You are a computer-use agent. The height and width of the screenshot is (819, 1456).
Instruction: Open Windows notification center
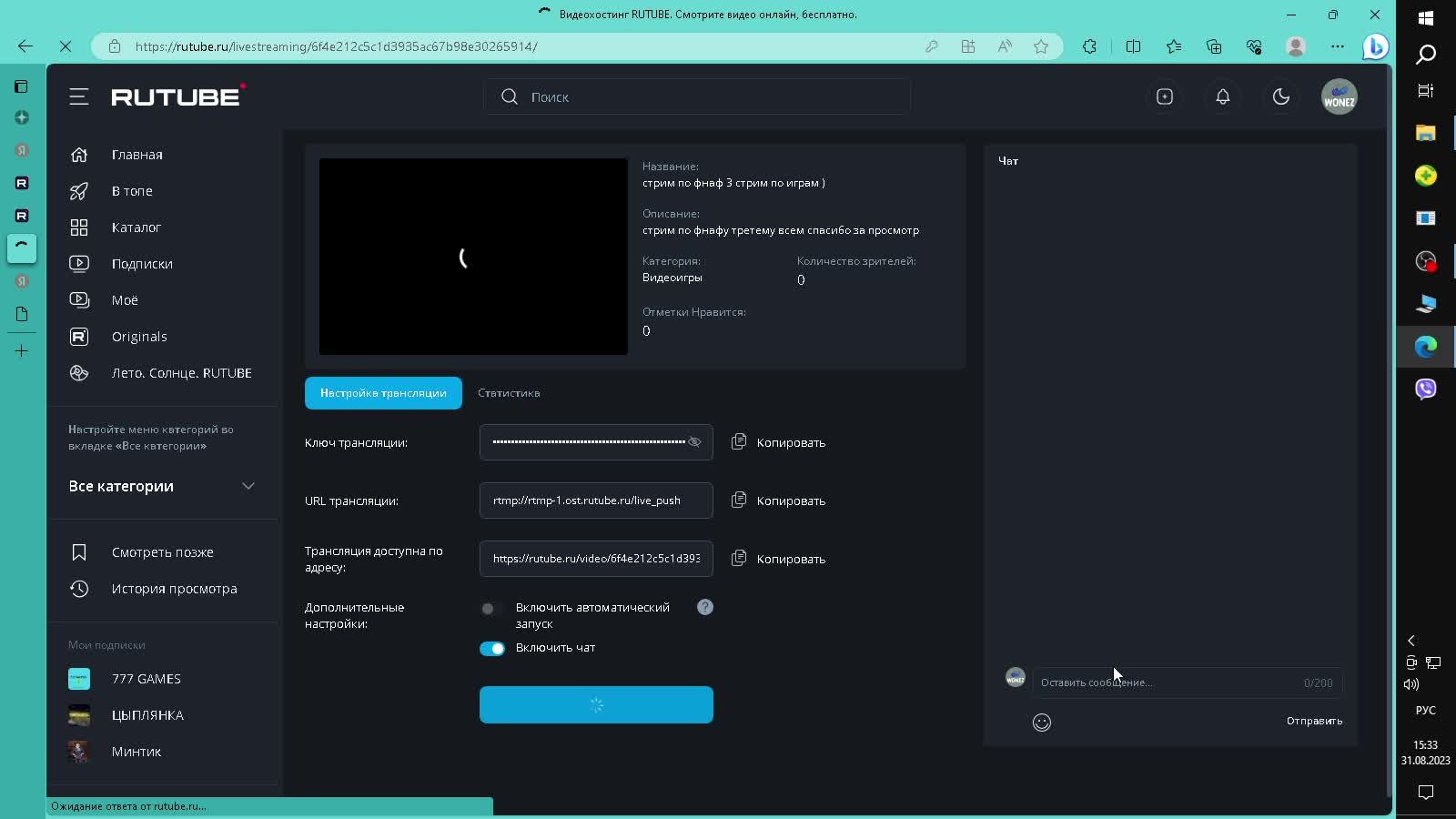click(x=1426, y=793)
